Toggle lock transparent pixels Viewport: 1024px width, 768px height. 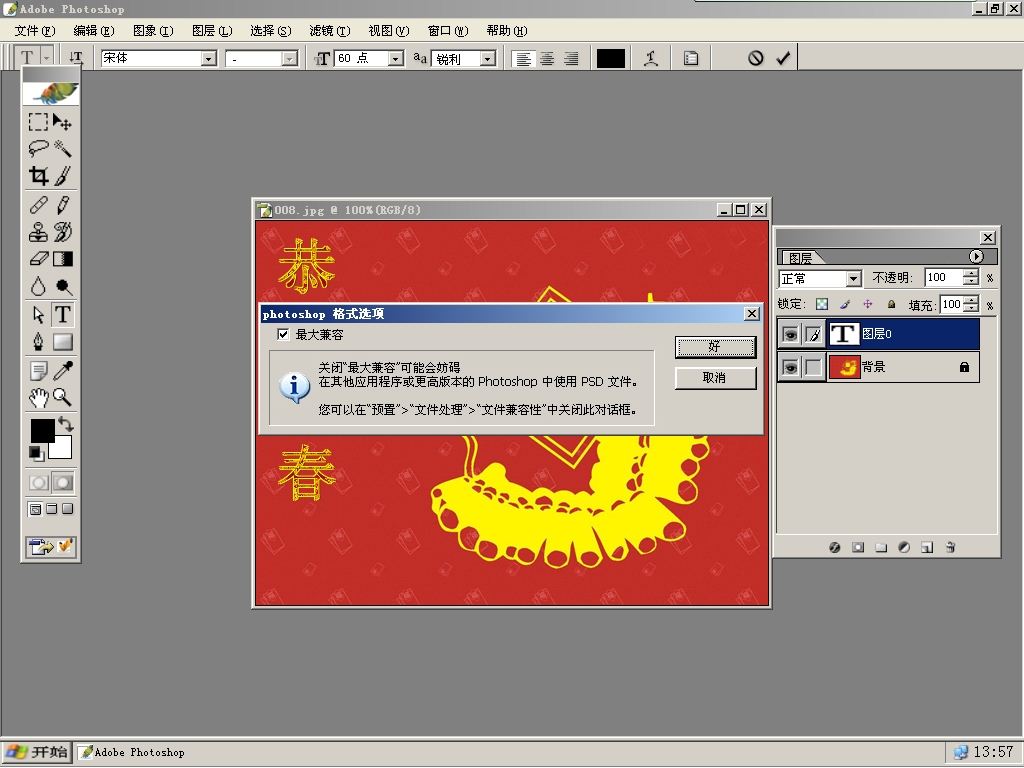click(822, 304)
